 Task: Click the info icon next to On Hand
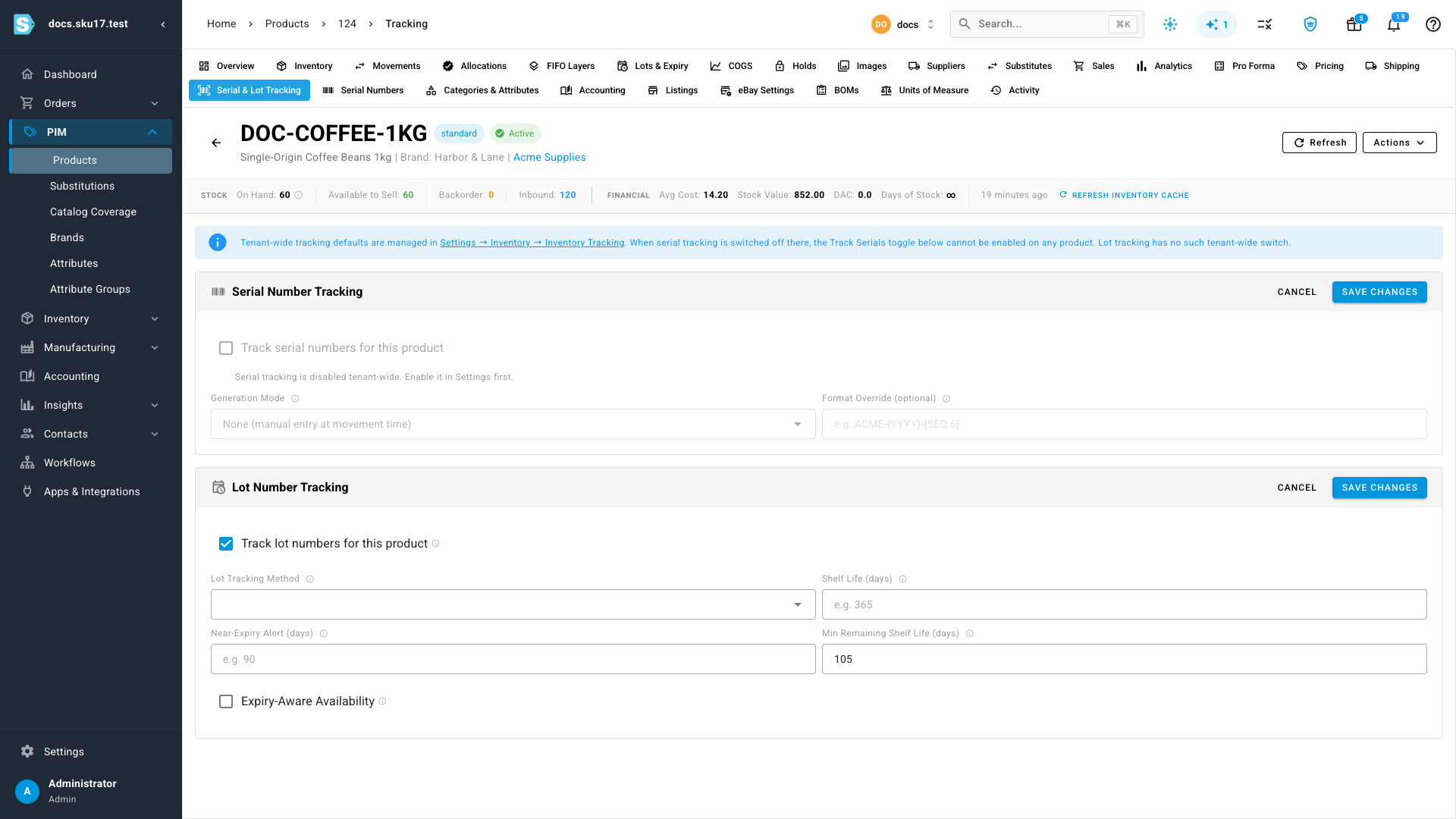(x=299, y=196)
